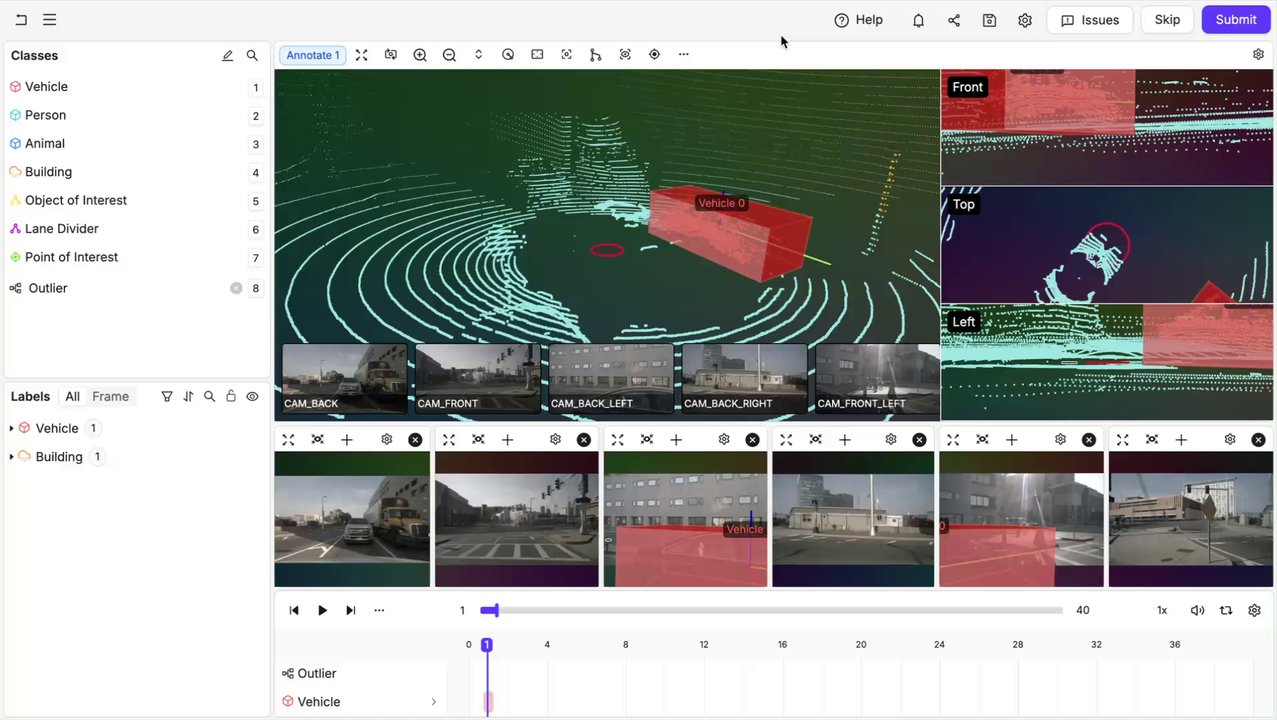Viewport: 1277px width, 720px height.
Task: Toggle lock on all labels
Action: [231, 397]
